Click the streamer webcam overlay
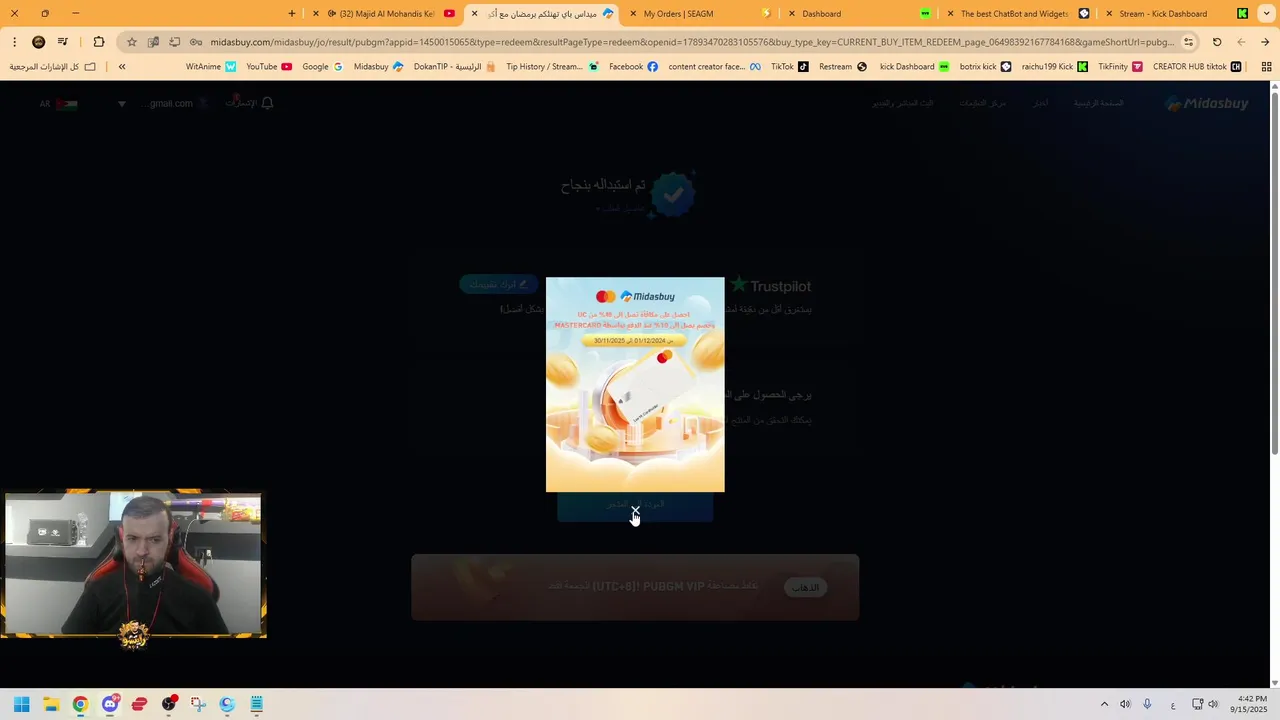 coord(133,565)
